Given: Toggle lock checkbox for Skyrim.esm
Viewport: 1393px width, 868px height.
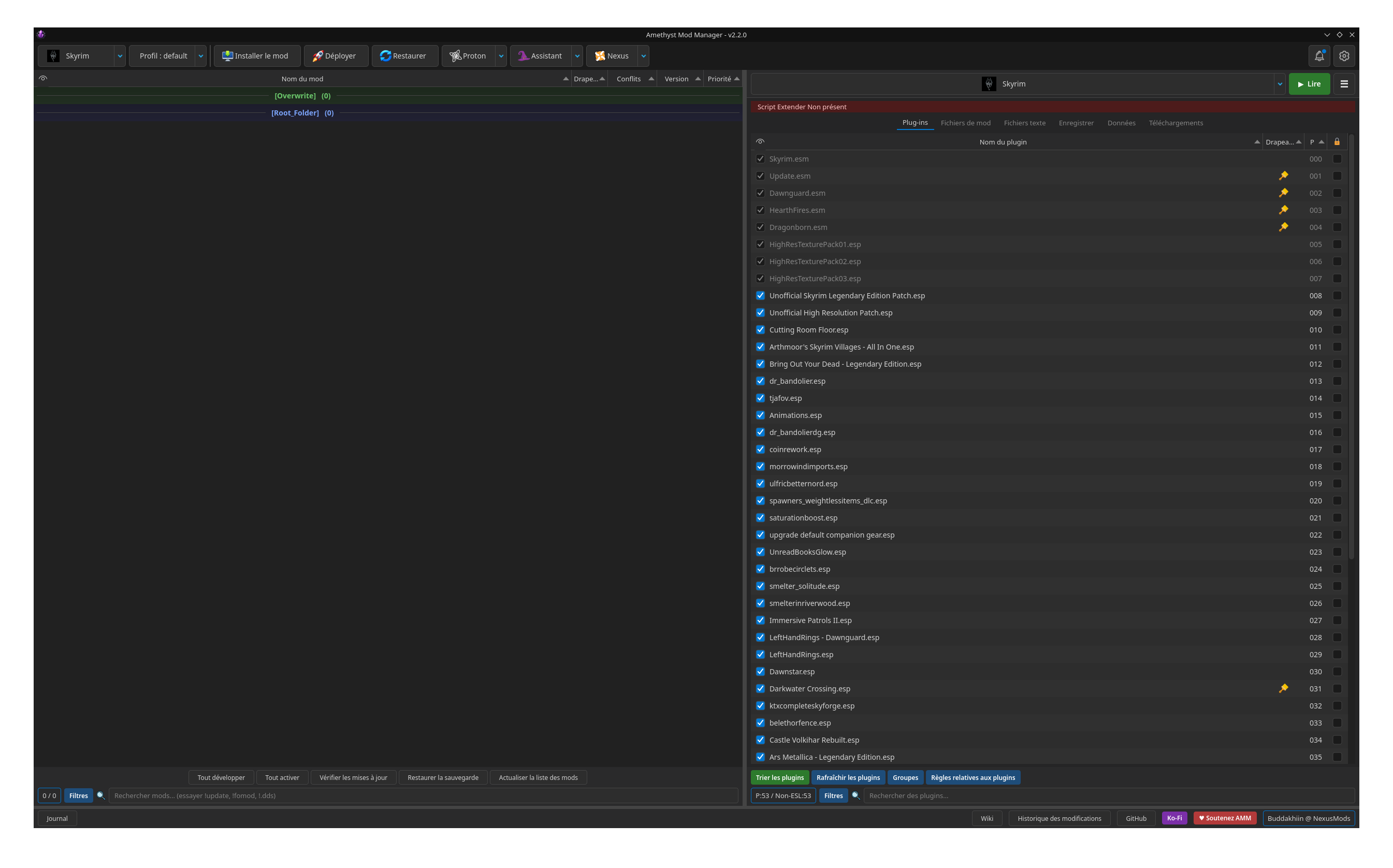Looking at the screenshot, I should tap(1337, 159).
